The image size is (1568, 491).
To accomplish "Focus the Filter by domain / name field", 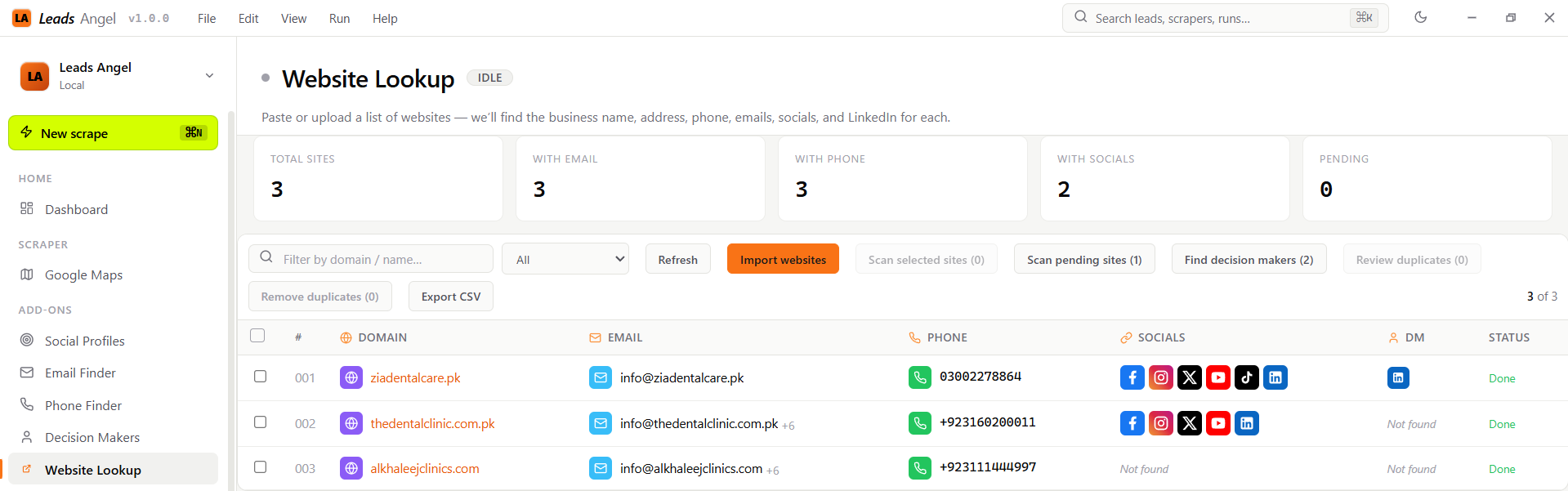I will click(x=371, y=259).
